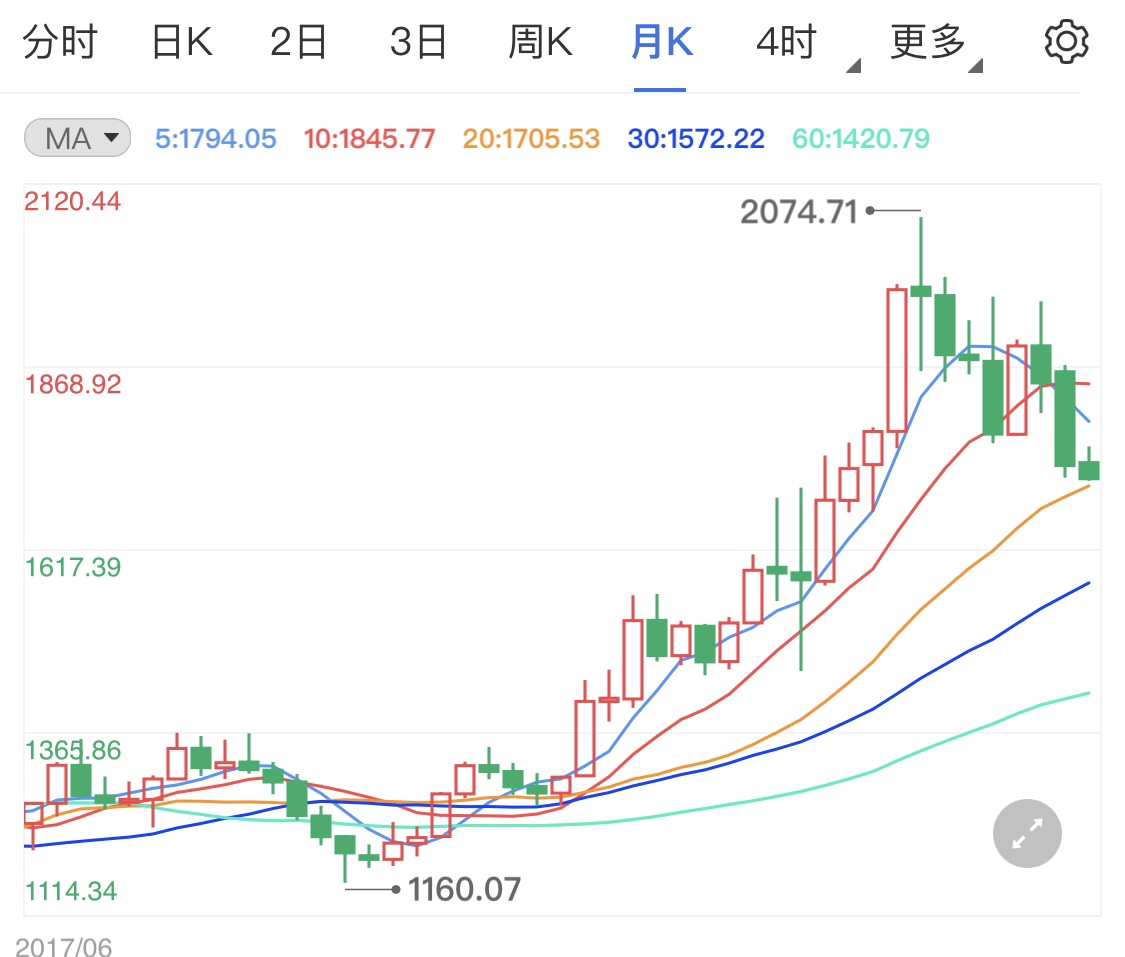
Task: Click the low price label 1160.07
Action: coord(464,890)
